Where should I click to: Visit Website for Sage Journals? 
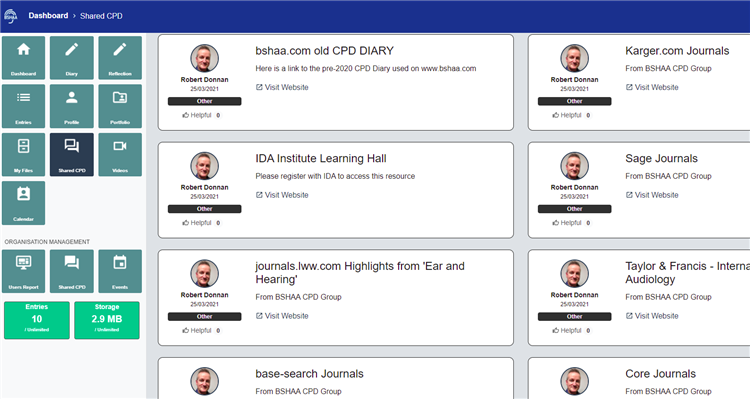652,195
